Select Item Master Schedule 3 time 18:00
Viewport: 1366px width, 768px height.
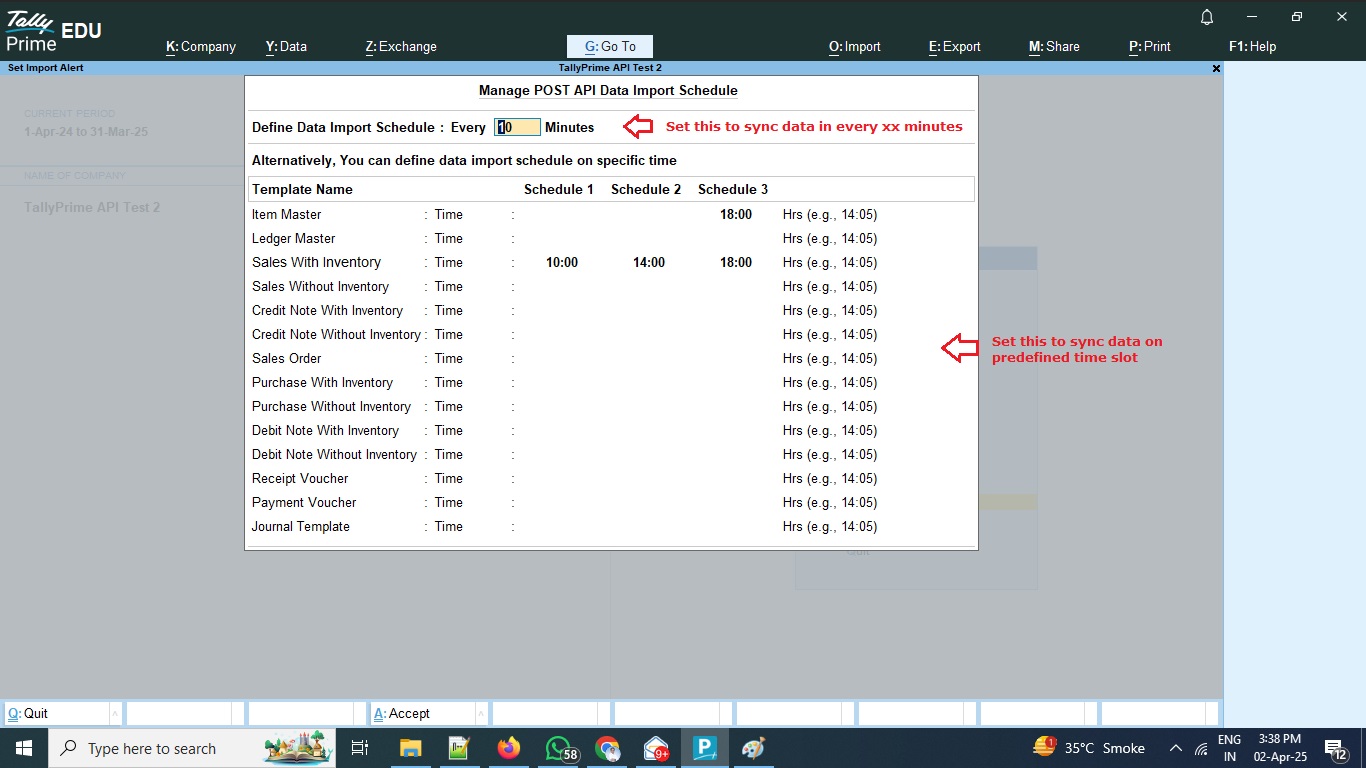point(736,214)
